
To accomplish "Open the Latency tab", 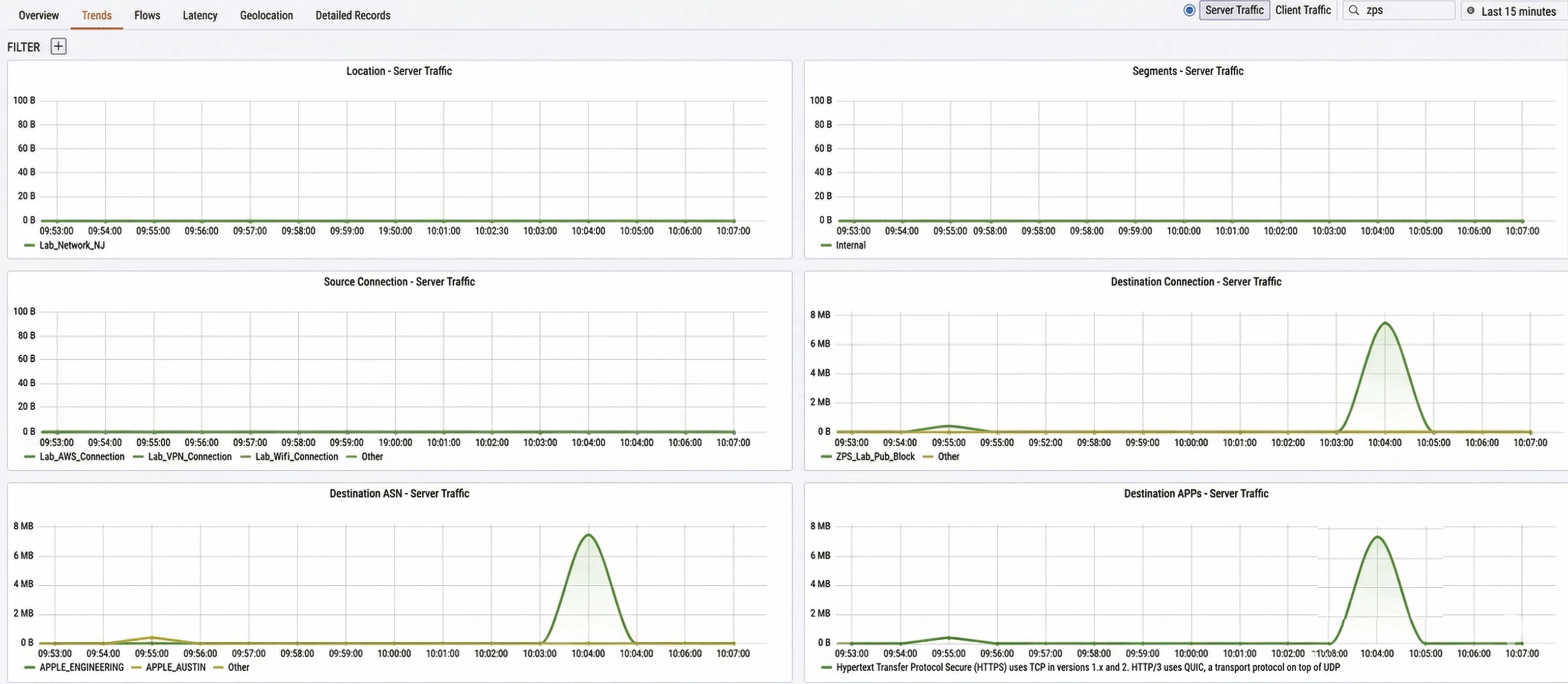I will 199,15.
